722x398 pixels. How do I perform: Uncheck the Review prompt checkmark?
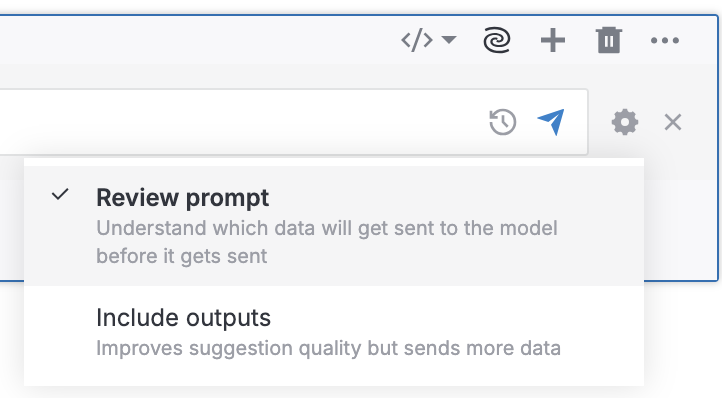pyautogui.click(x=60, y=194)
